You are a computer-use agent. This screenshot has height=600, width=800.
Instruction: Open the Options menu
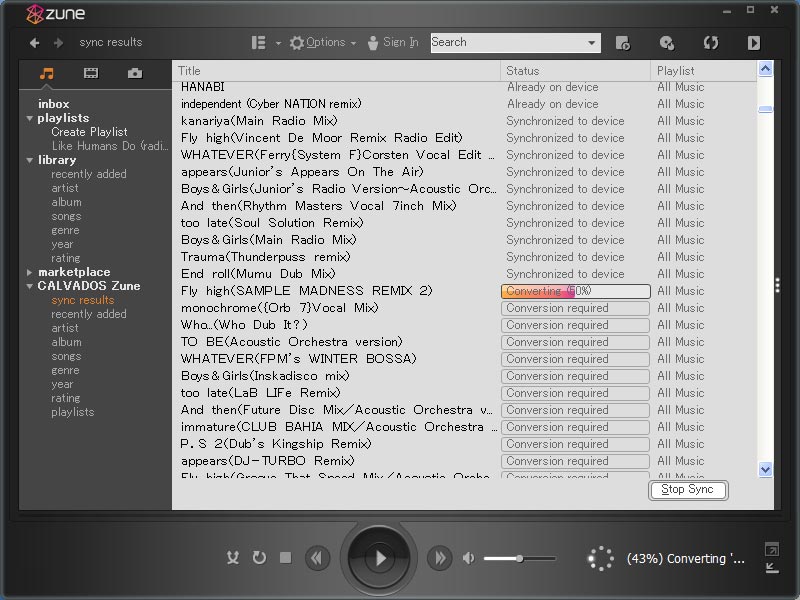point(323,42)
